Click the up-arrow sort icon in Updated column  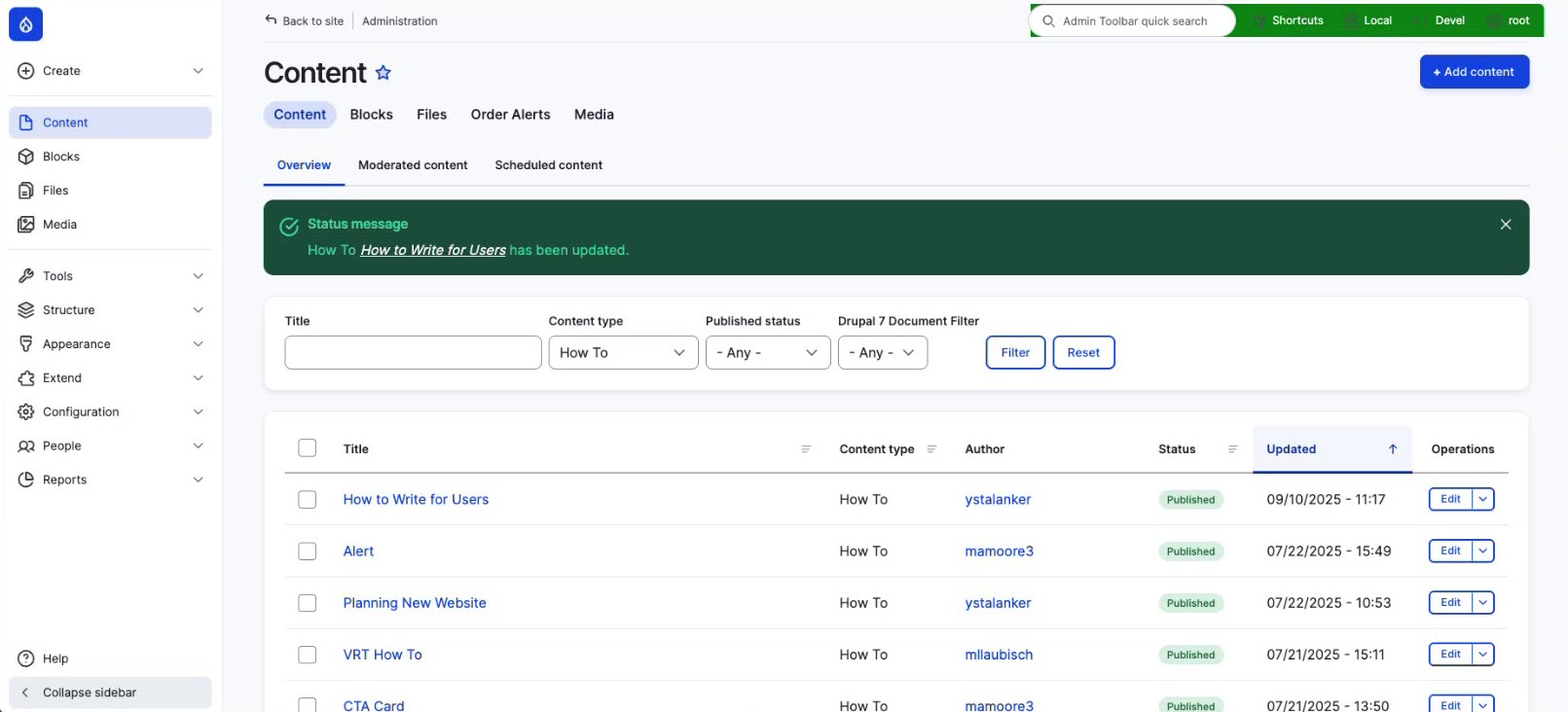[x=1393, y=449]
